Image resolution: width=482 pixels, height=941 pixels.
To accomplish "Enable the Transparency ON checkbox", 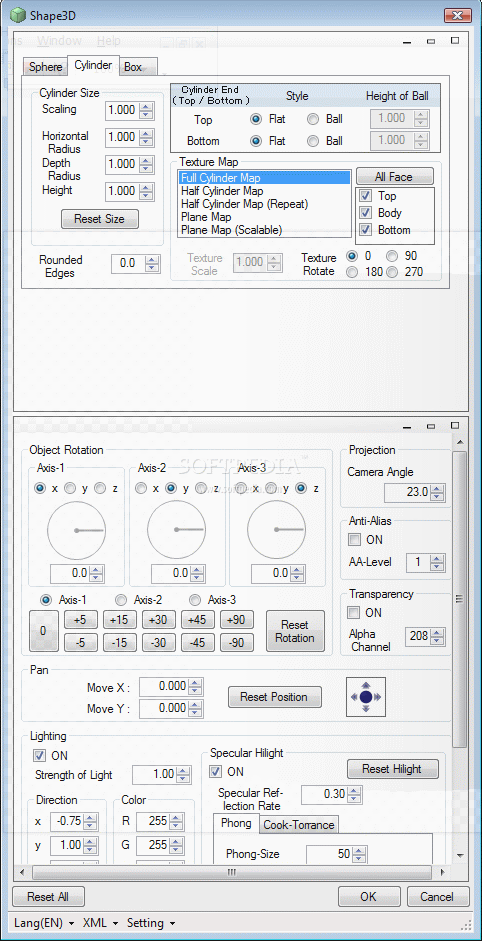I will coord(355,613).
